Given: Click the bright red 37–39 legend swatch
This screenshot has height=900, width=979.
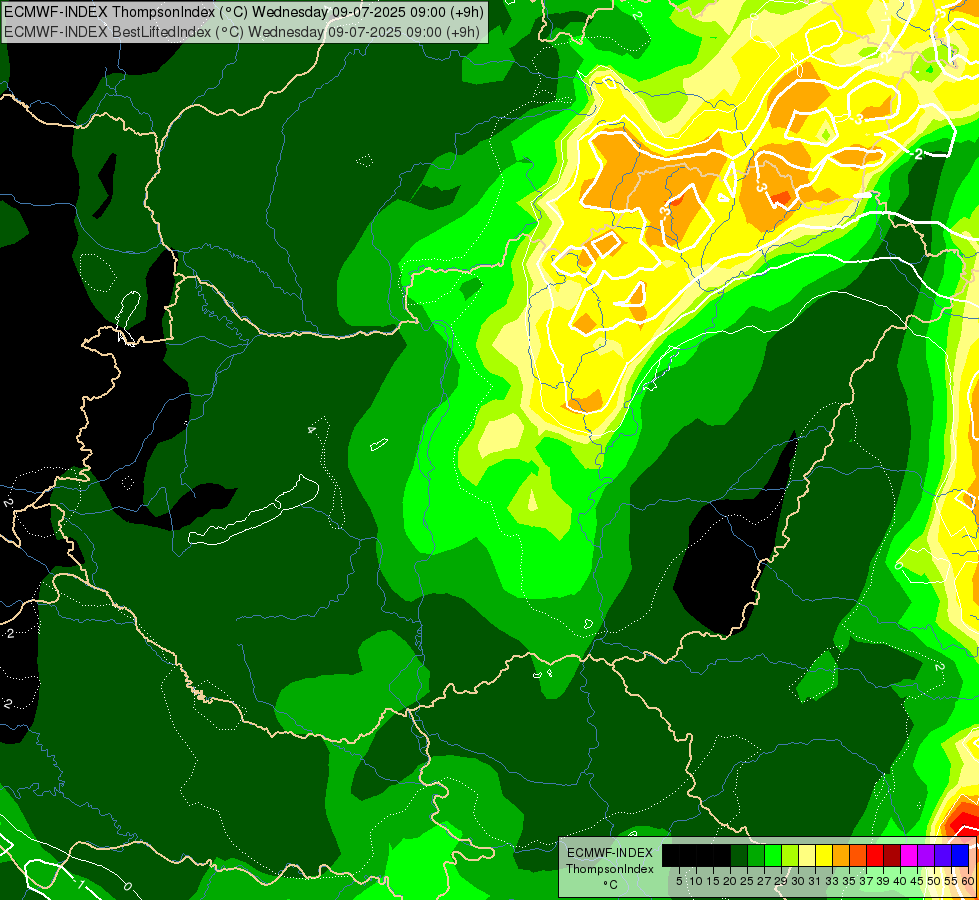Looking at the screenshot, I should (x=875, y=855).
